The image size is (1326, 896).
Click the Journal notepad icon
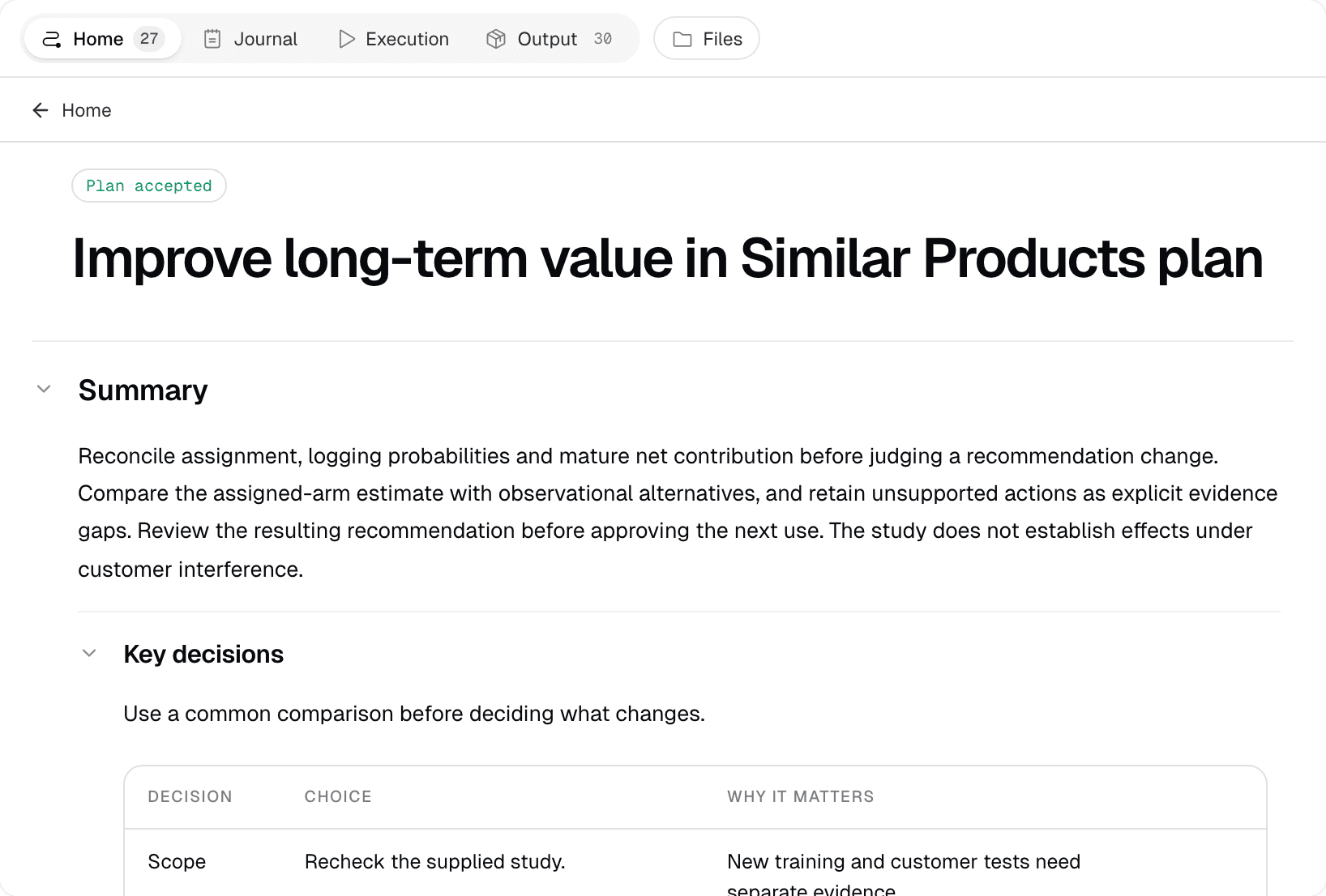[212, 39]
